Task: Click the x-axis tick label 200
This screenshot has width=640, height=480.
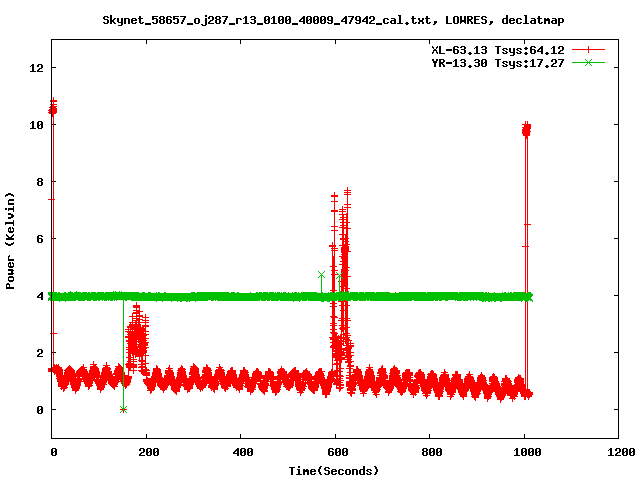Action: 148,452
